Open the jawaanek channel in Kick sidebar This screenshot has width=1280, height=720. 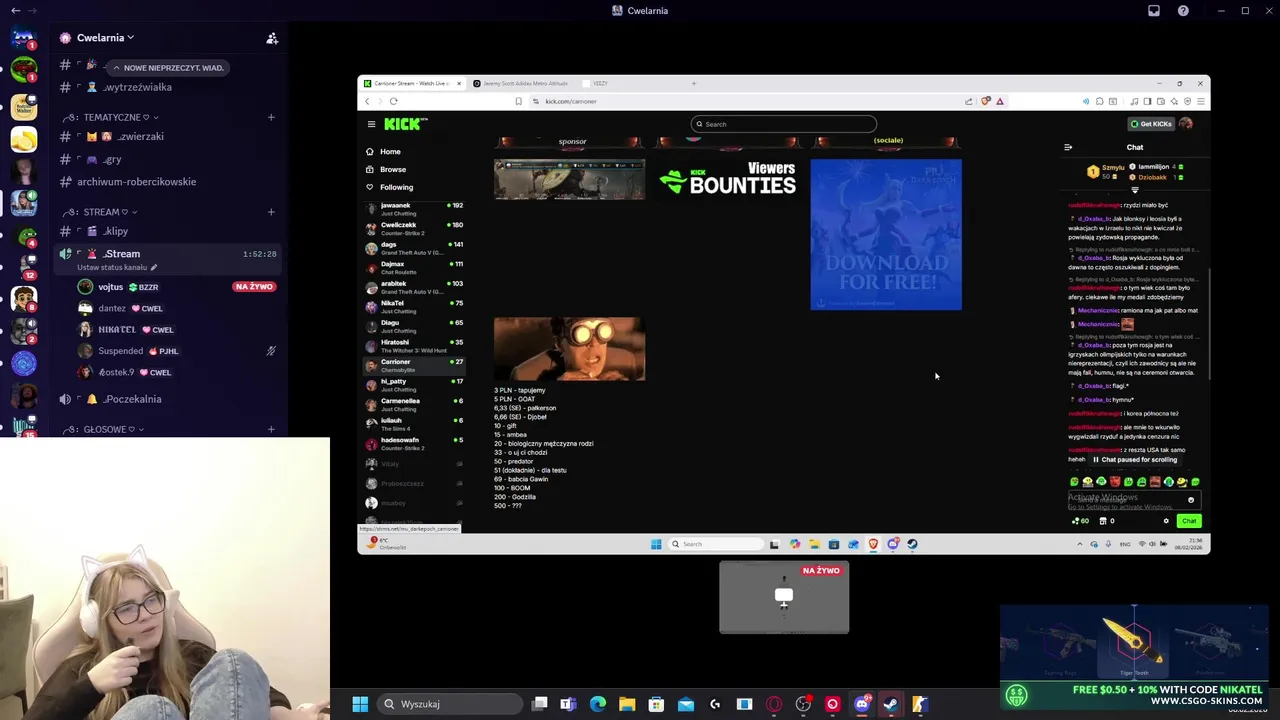coord(414,208)
